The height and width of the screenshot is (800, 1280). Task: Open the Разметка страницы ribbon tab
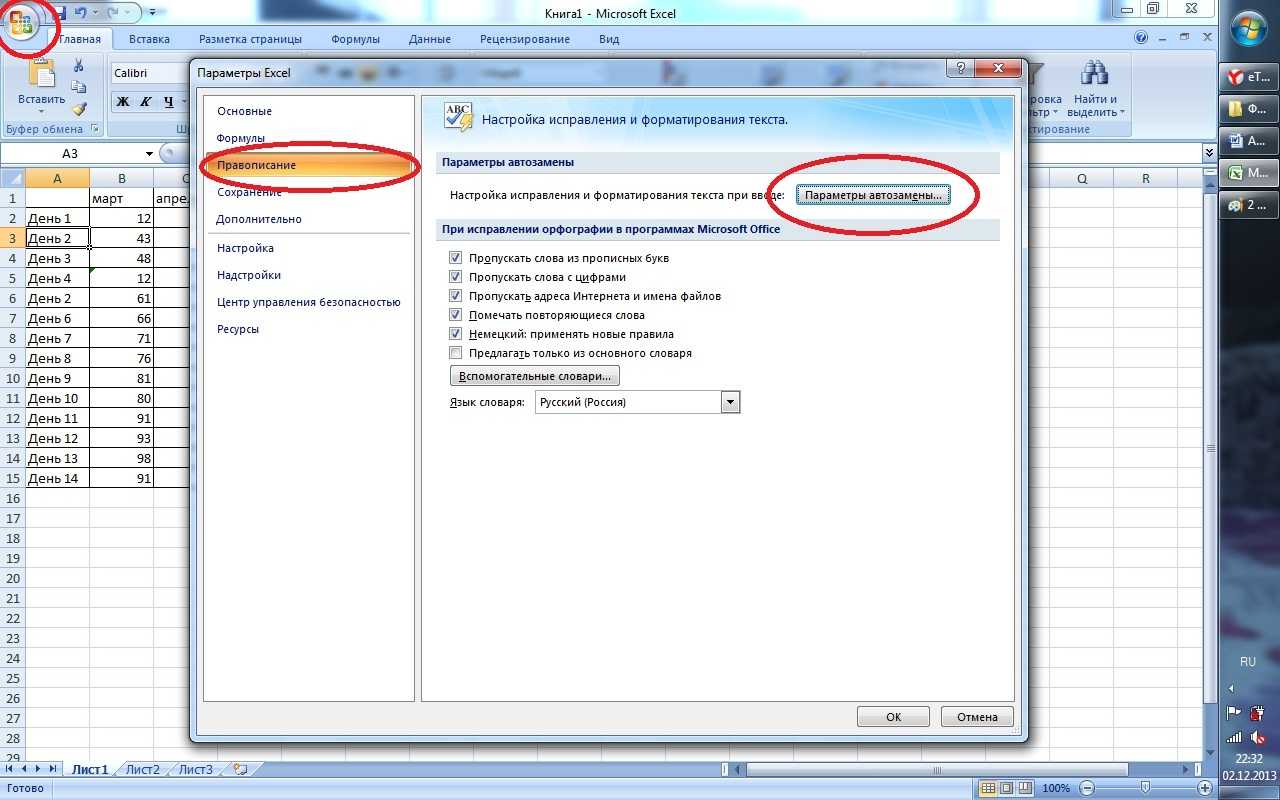coord(250,39)
